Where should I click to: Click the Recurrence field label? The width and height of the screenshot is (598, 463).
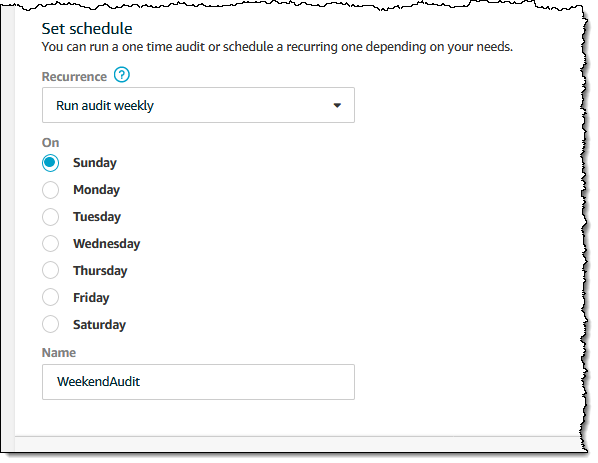[74, 76]
